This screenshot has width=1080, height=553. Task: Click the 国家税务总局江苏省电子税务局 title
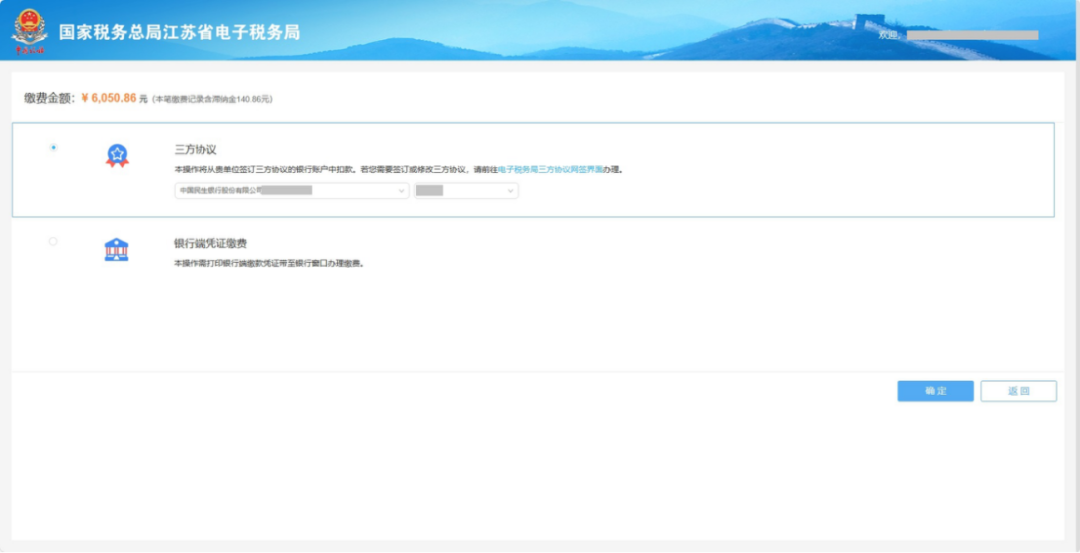pos(180,32)
